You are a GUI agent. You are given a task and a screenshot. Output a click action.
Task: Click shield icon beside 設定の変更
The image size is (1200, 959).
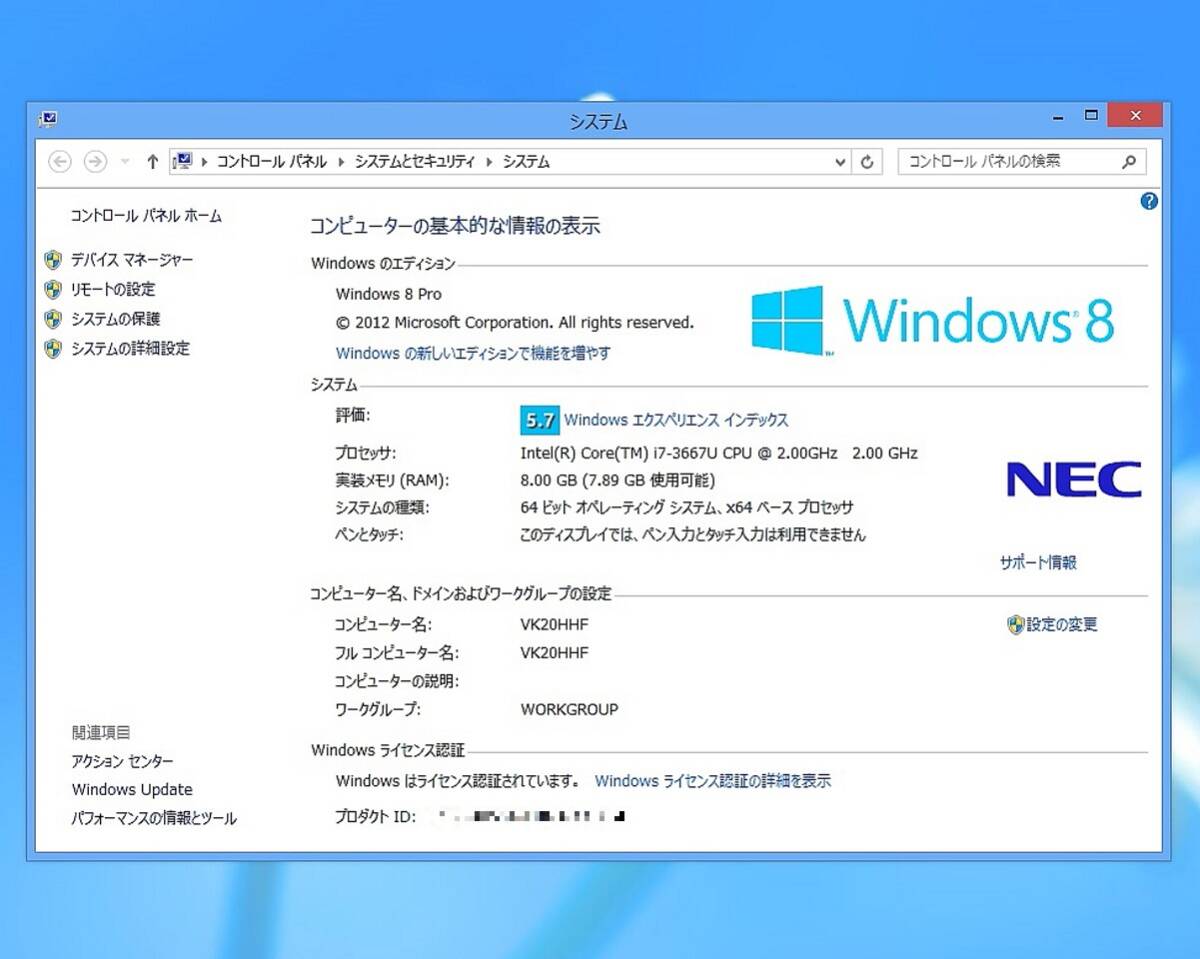click(x=1016, y=625)
